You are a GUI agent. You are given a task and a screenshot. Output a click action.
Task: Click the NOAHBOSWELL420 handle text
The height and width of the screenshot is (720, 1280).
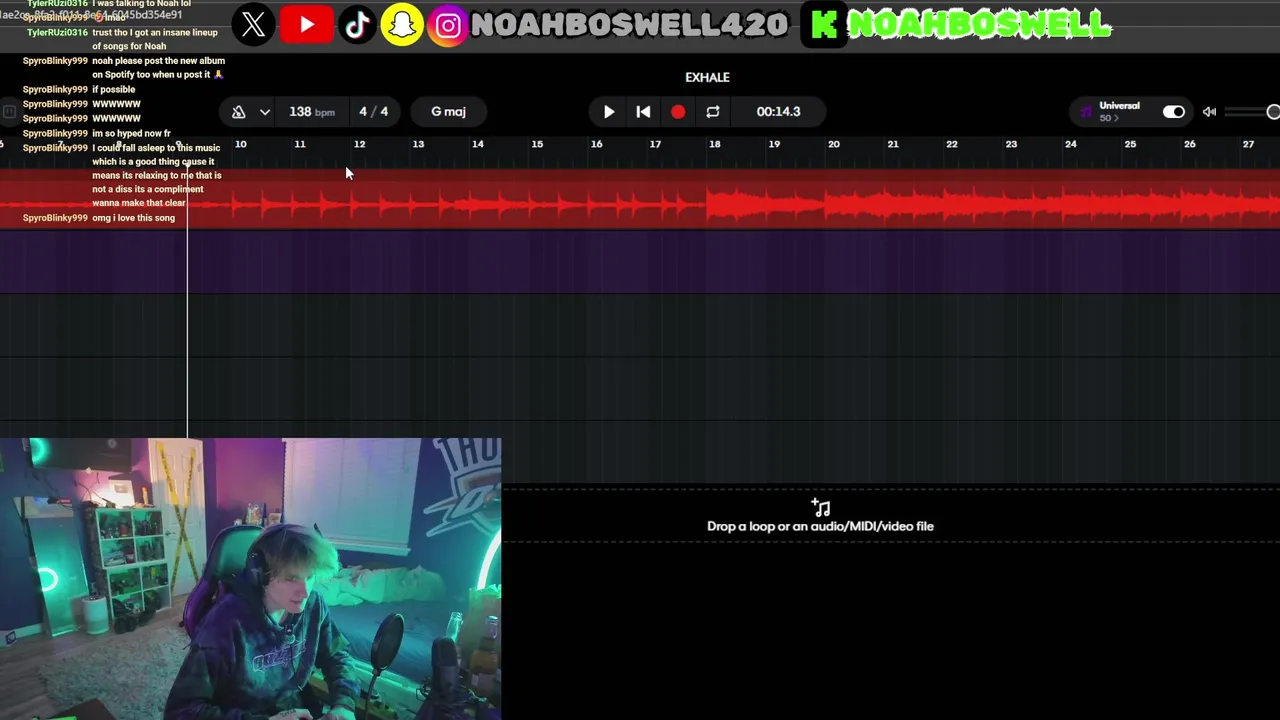[x=629, y=26]
